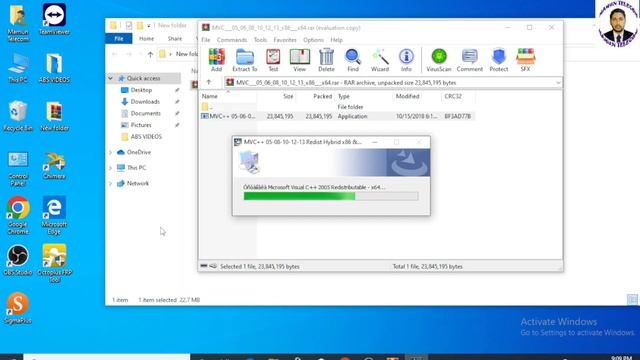
Task: Open the New folder desktop icon
Action: click(54, 116)
